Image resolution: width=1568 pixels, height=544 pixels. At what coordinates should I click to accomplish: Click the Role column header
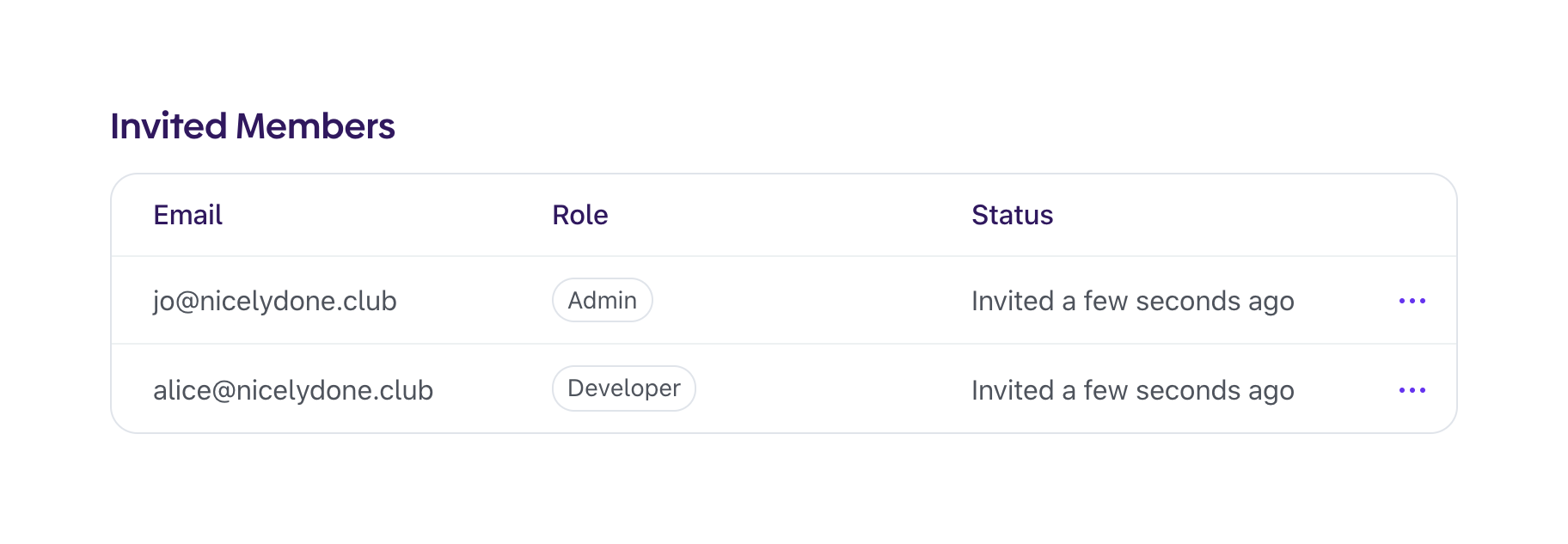click(579, 215)
